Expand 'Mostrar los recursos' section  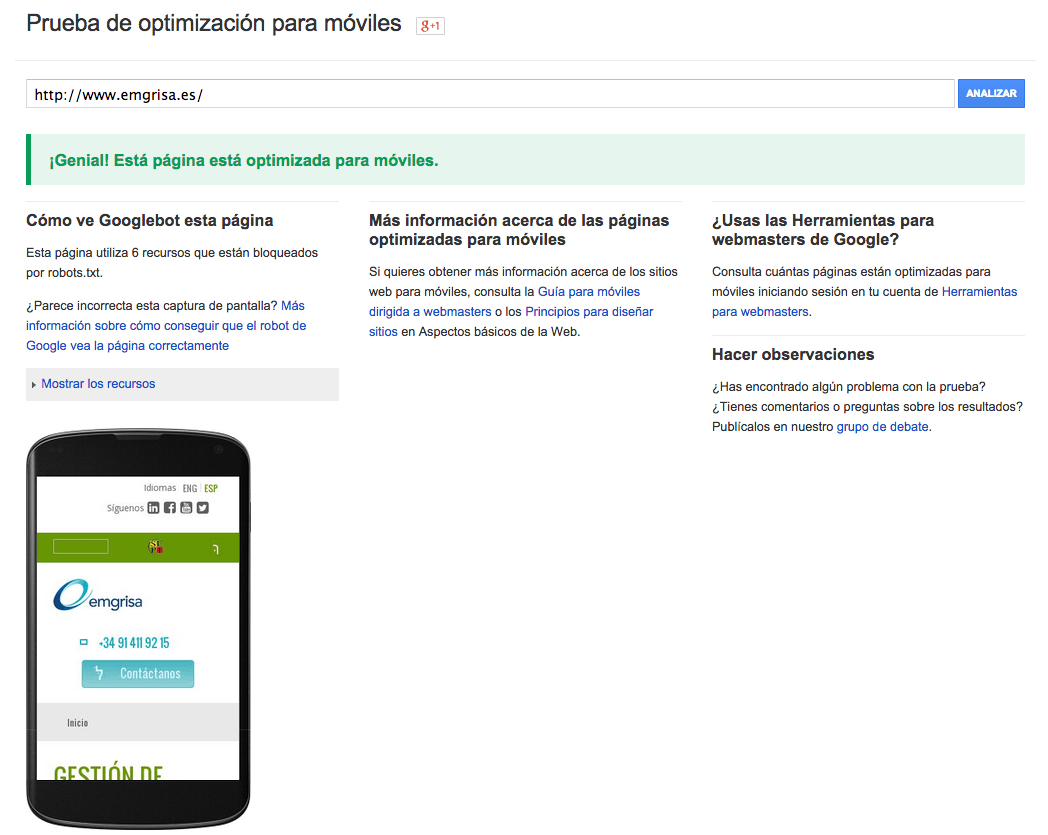pyautogui.click(x=98, y=384)
